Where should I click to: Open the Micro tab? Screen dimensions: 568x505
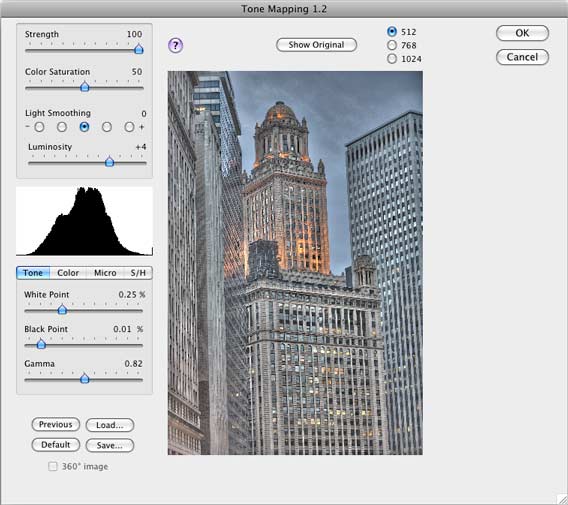coord(105,273)
